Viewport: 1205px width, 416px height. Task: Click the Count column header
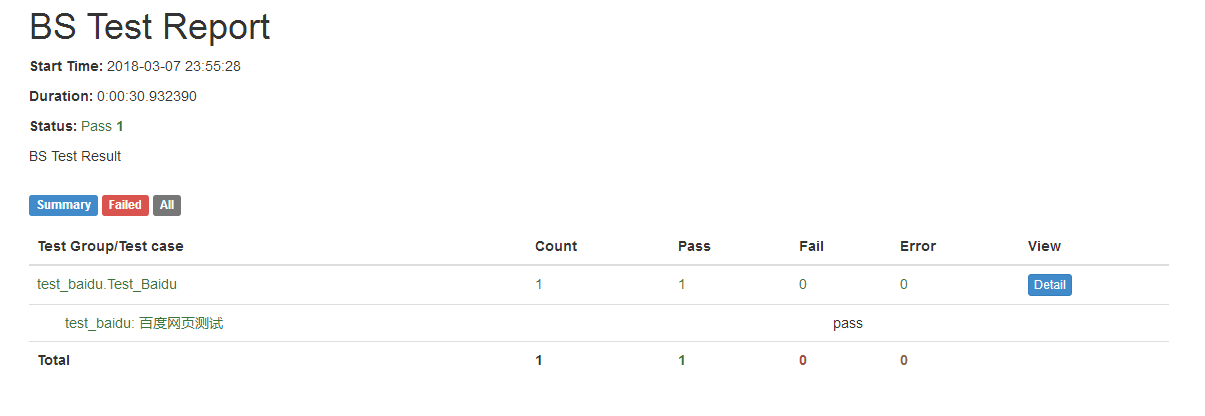click(556, 246)
